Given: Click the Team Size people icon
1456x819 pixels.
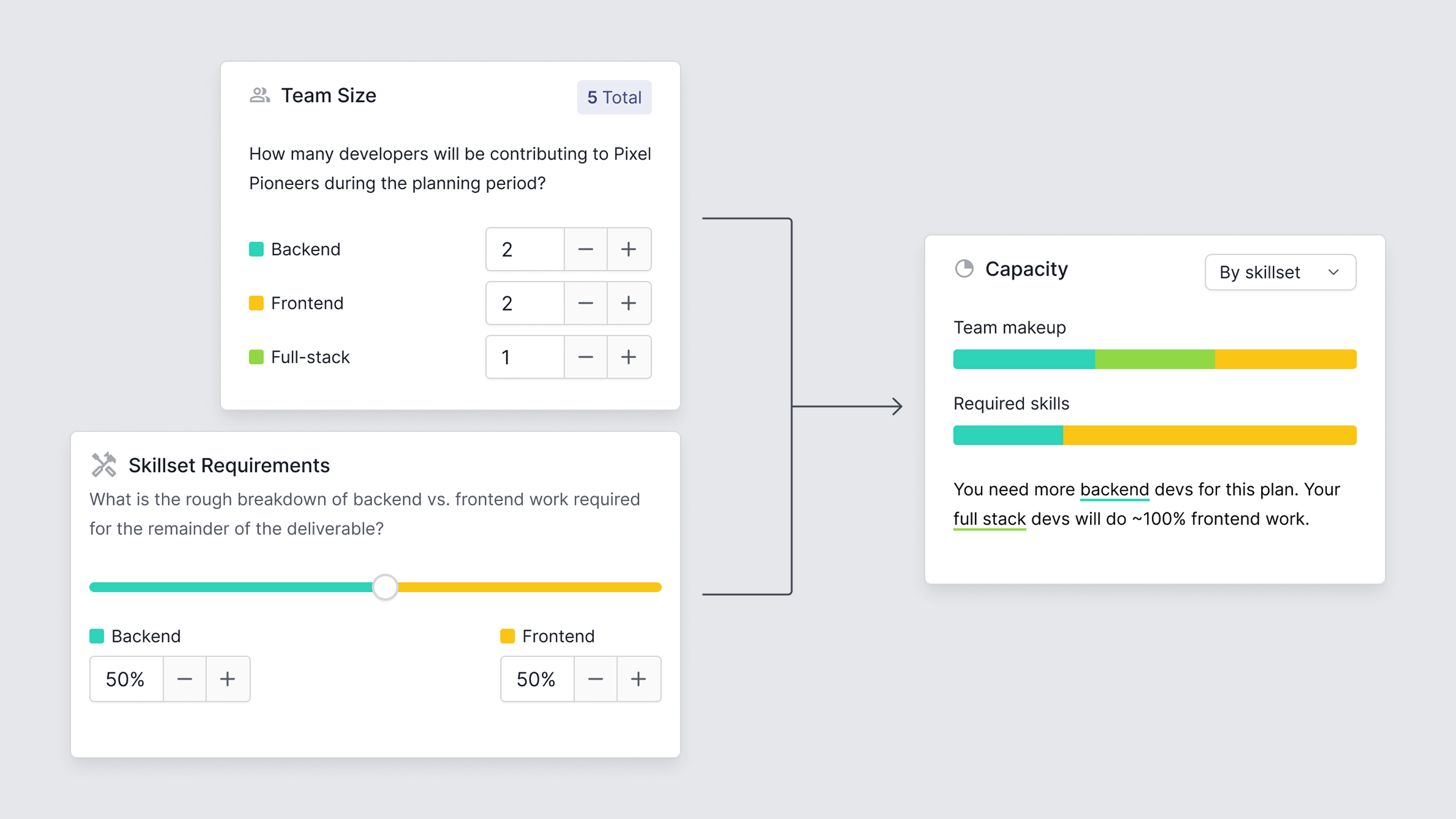Looking at the screenshot, I should [258, 95].
